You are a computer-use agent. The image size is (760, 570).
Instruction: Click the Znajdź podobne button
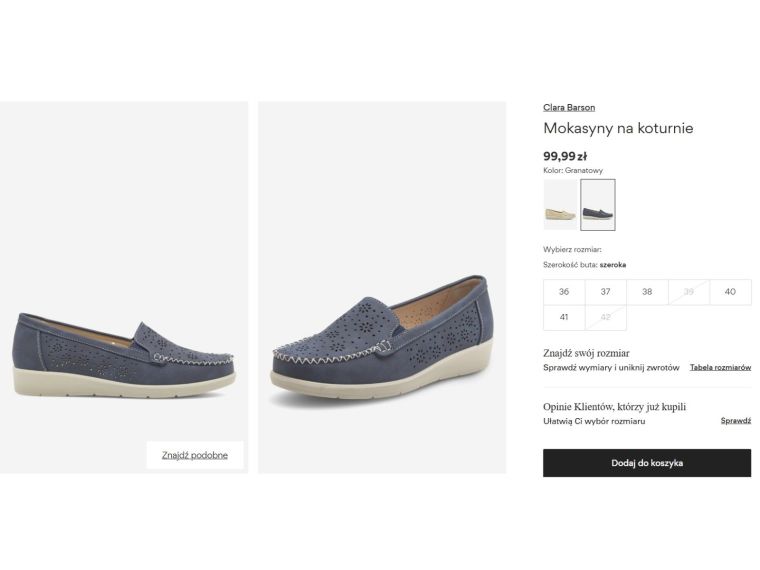(x=195, y=455)
